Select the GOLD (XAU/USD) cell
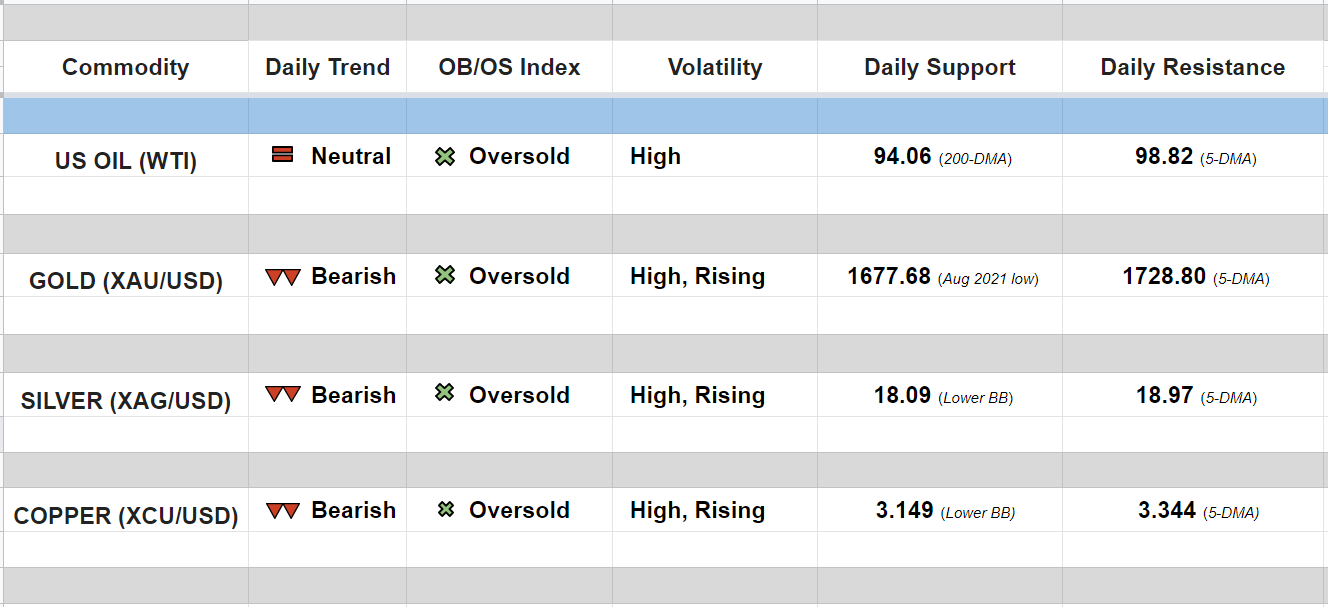1328x607 pixels. pyautogui.click(x=125, y=280)
